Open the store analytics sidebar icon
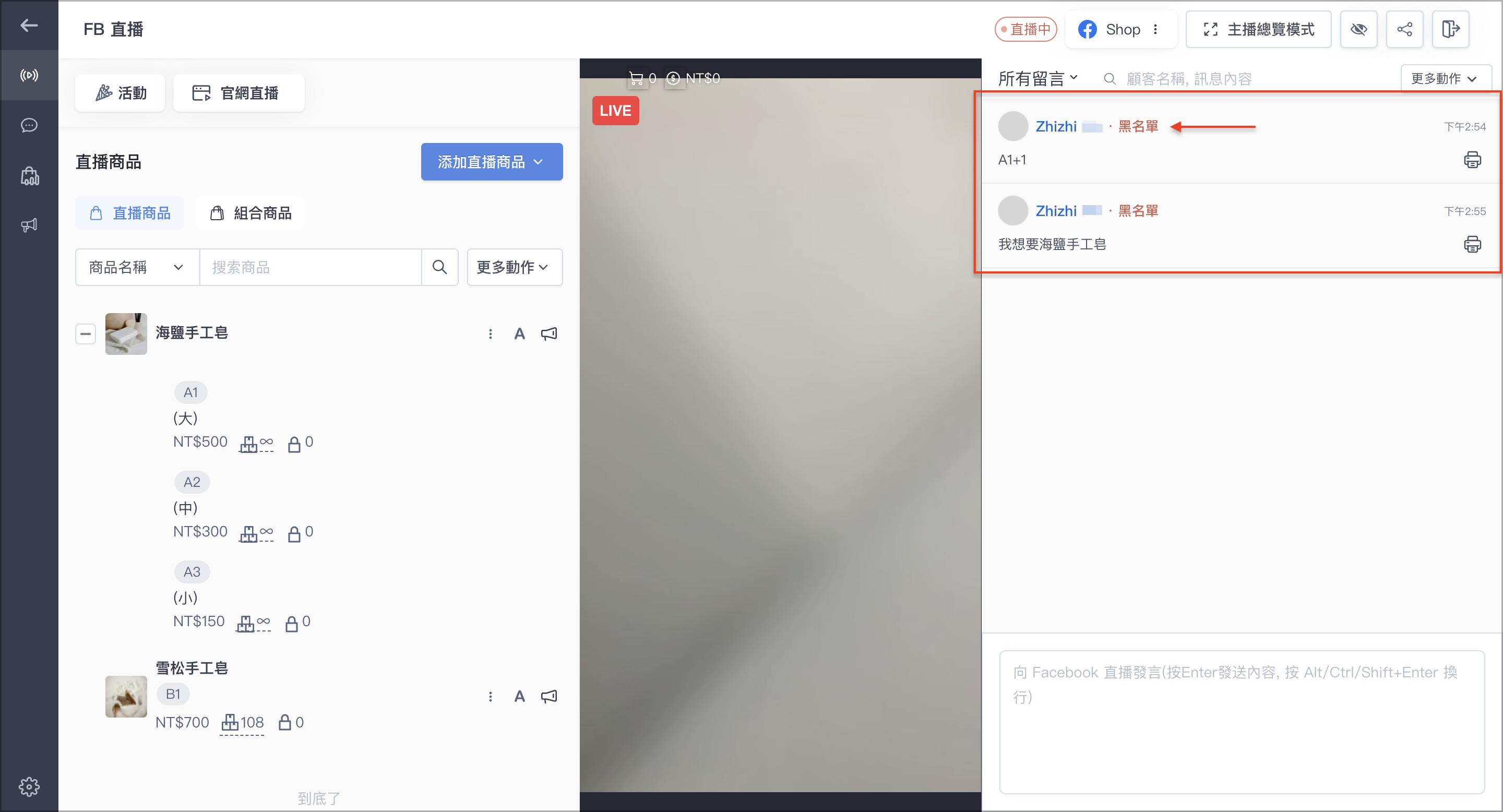 pos(29,175)
